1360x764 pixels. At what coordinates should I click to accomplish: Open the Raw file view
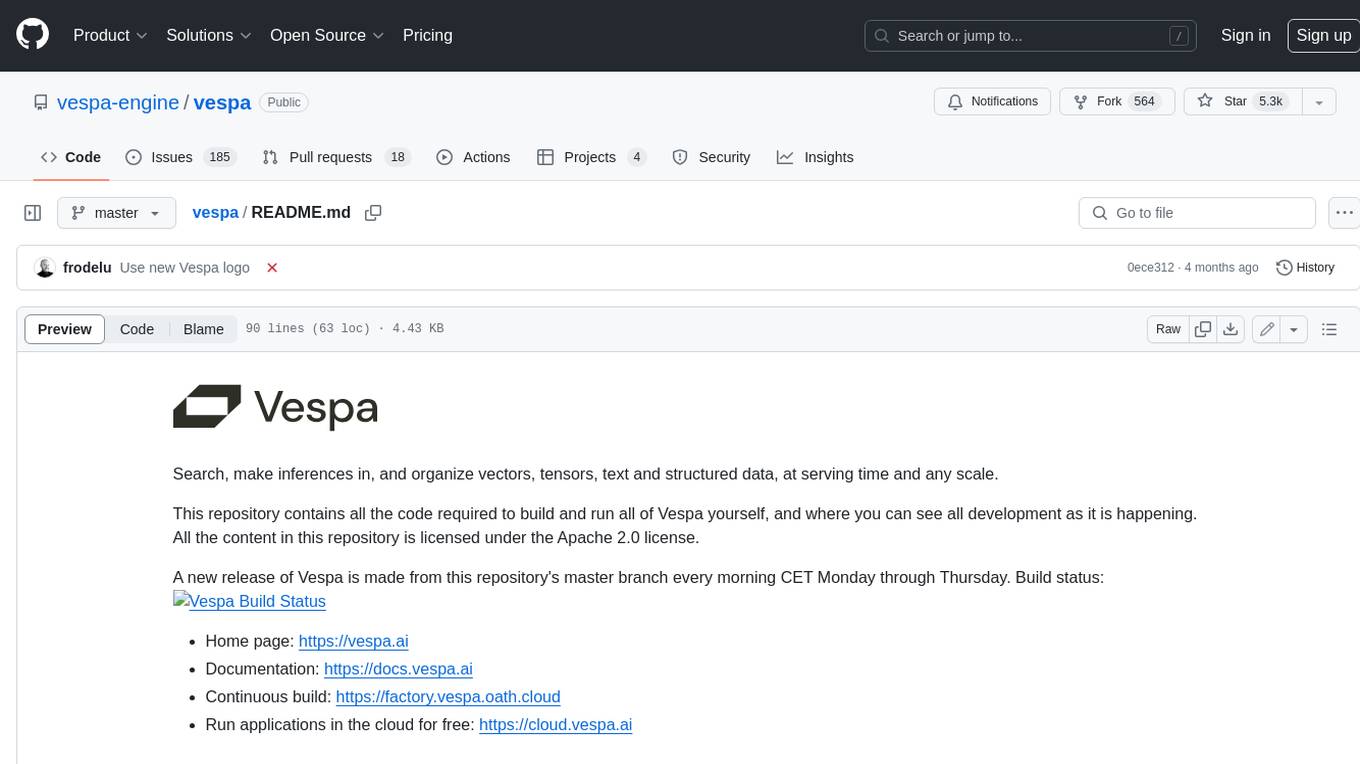click(1168, 329)
